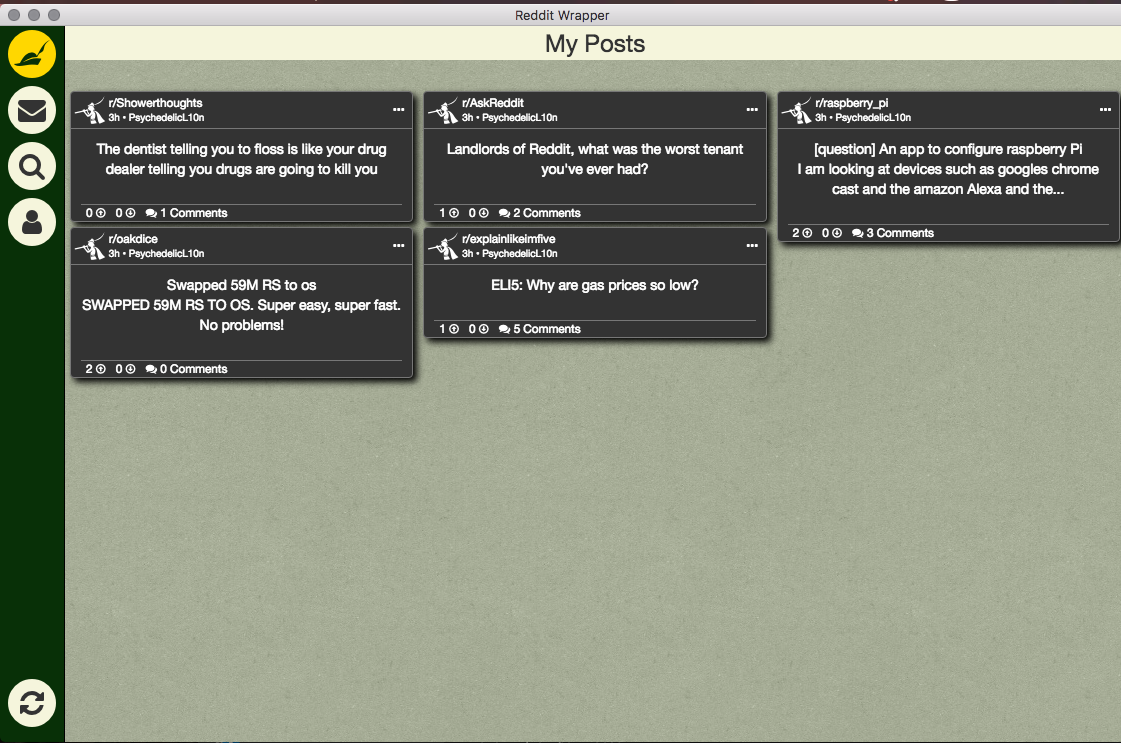Open options menu on r/AskReddit post

752,109
